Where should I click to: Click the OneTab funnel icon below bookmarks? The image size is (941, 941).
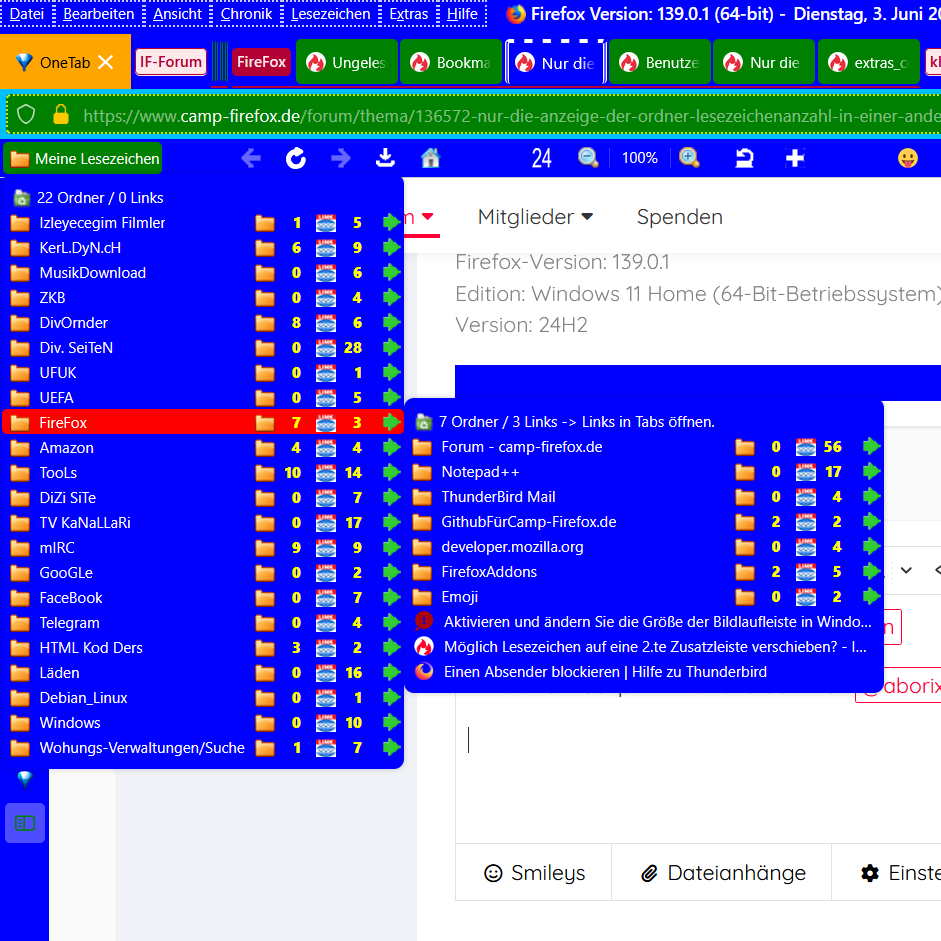click(25, 779)
